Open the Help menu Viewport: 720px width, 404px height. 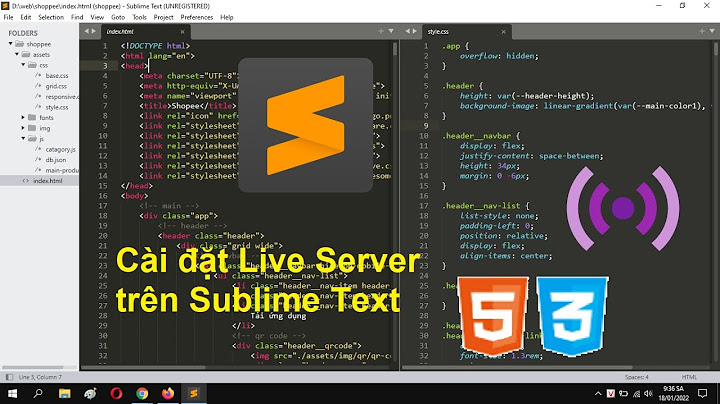click(227, 17)
